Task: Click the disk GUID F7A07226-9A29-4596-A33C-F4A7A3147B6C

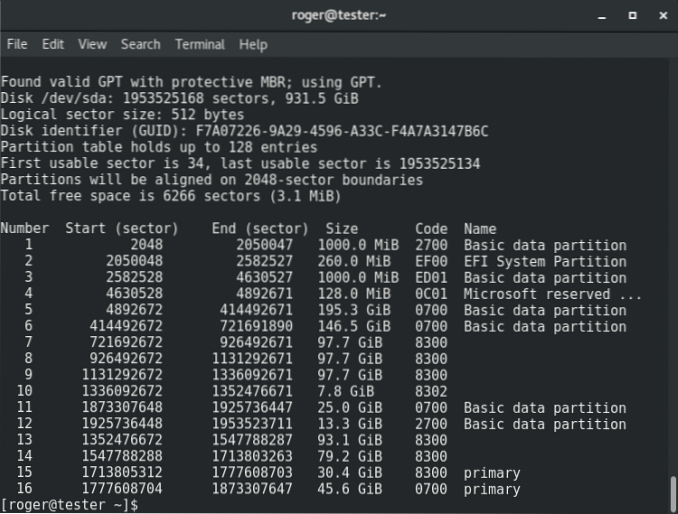Action: tap(342, 131)
